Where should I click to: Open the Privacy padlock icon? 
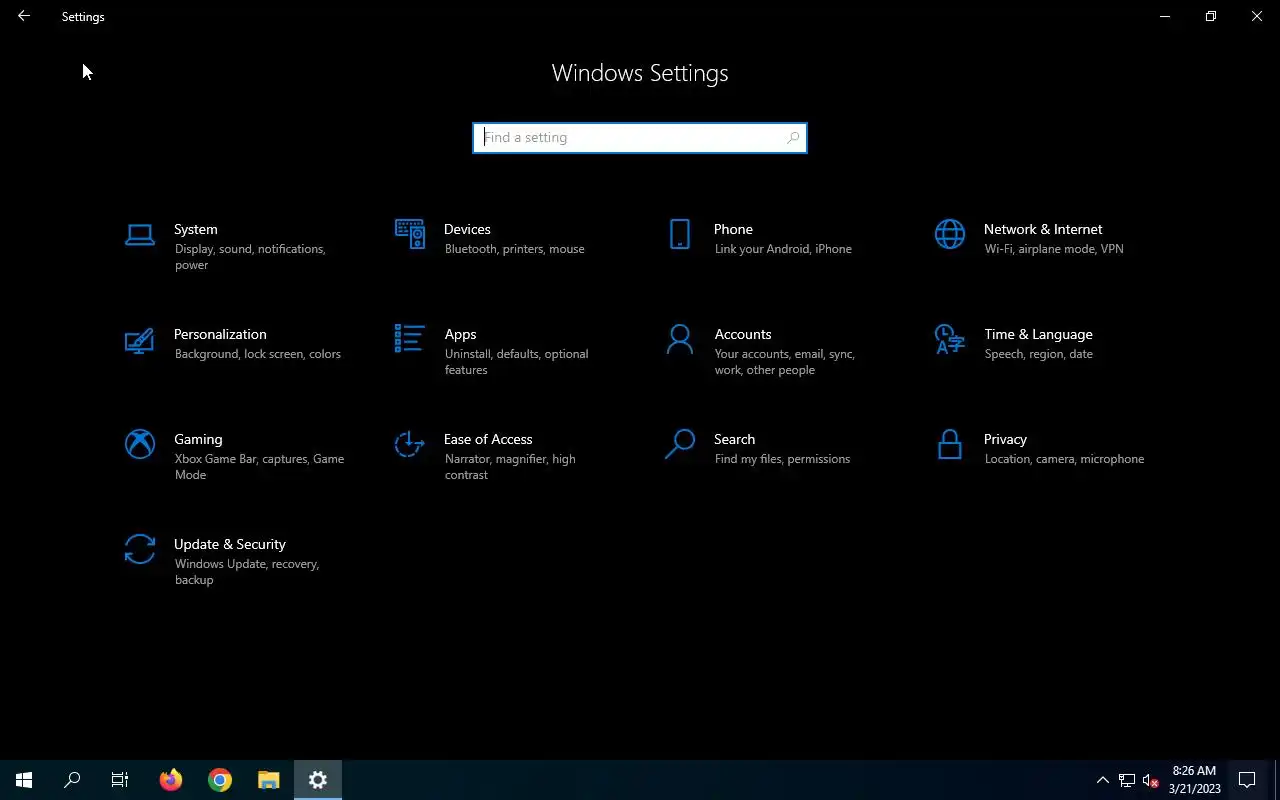click(950, 444)
